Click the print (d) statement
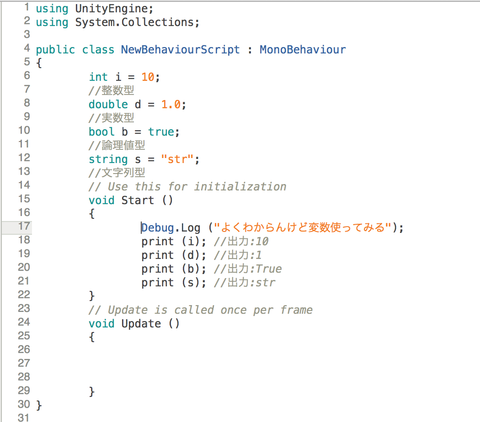 (x=174, y=255)
